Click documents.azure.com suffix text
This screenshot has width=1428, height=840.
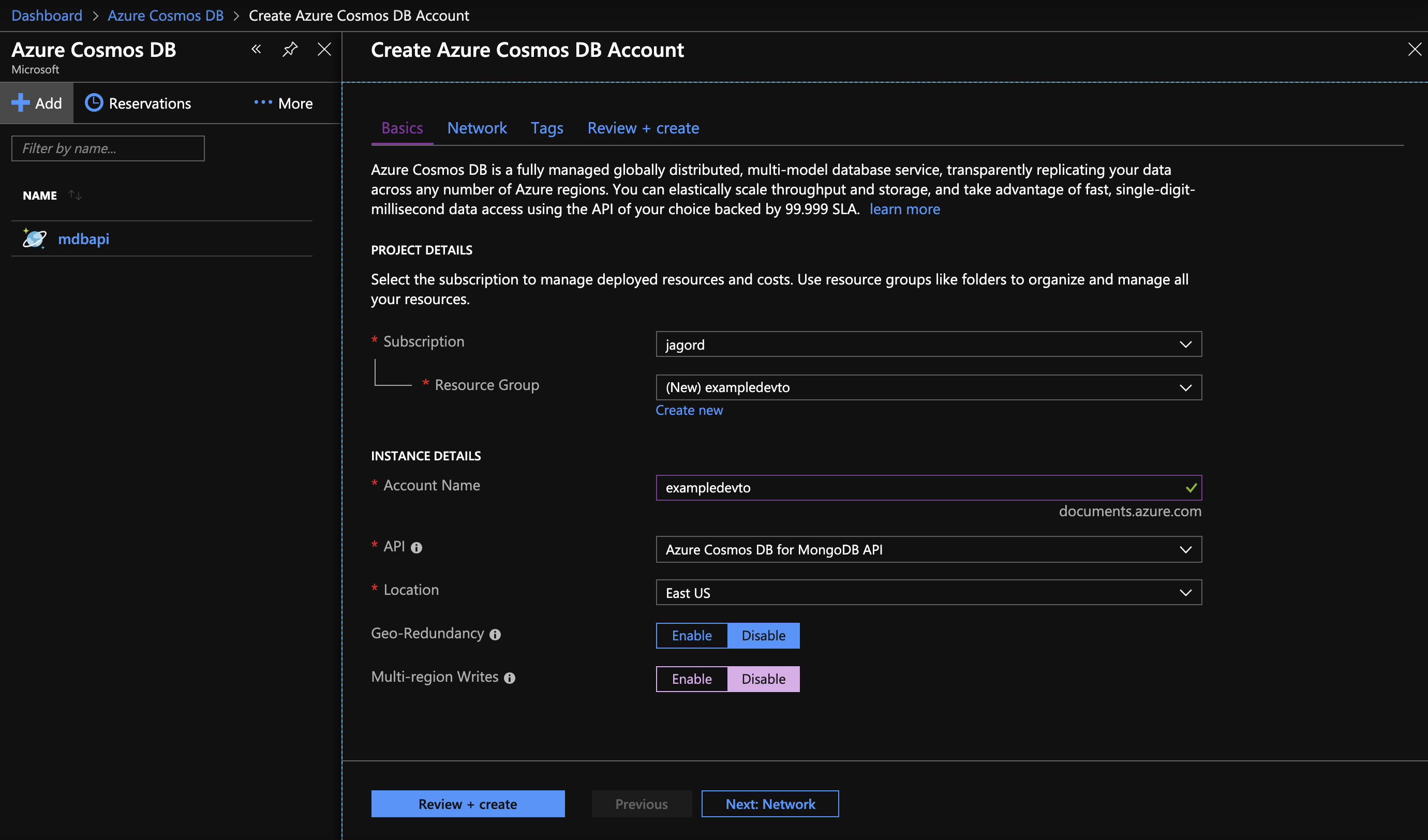[x=1130, y=511]
